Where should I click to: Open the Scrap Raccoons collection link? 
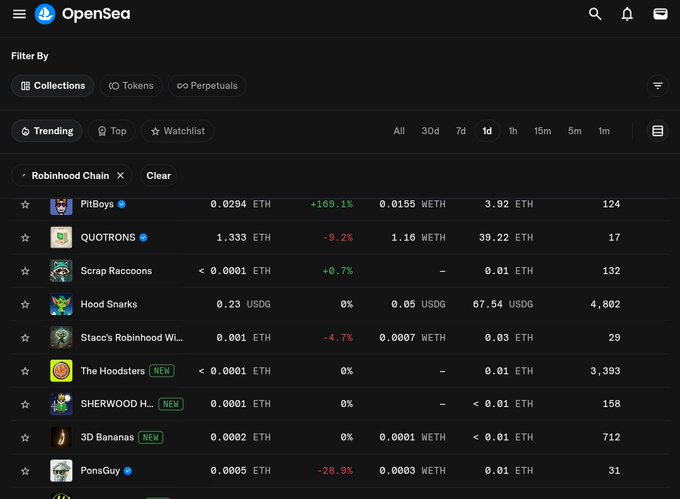click(116, 271)
